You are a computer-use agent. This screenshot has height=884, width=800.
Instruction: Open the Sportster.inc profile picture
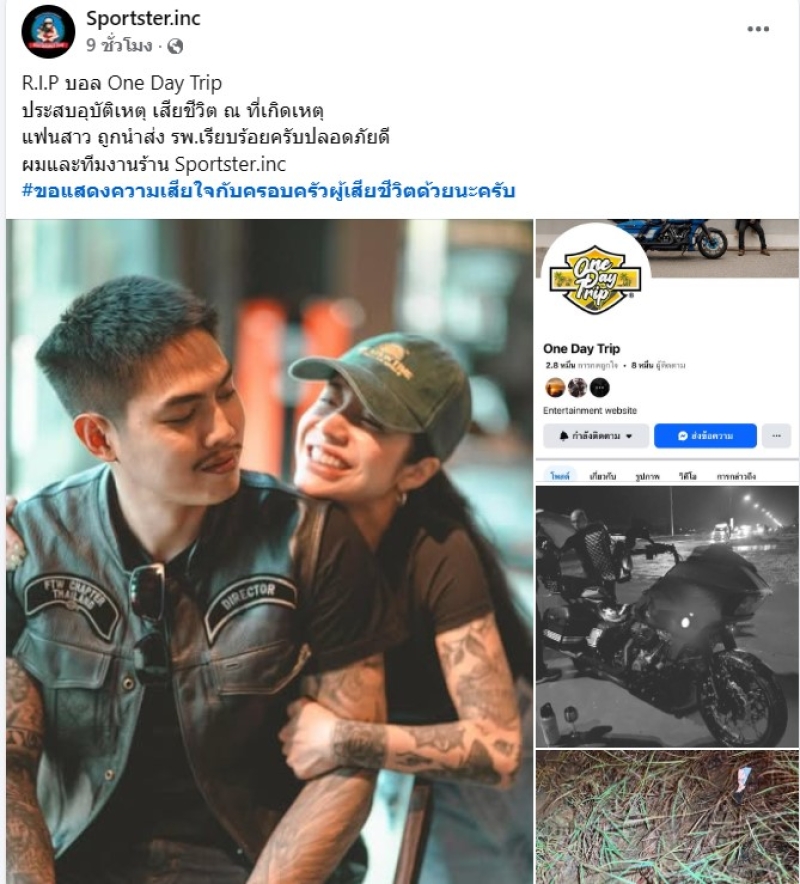pos(48,32)
